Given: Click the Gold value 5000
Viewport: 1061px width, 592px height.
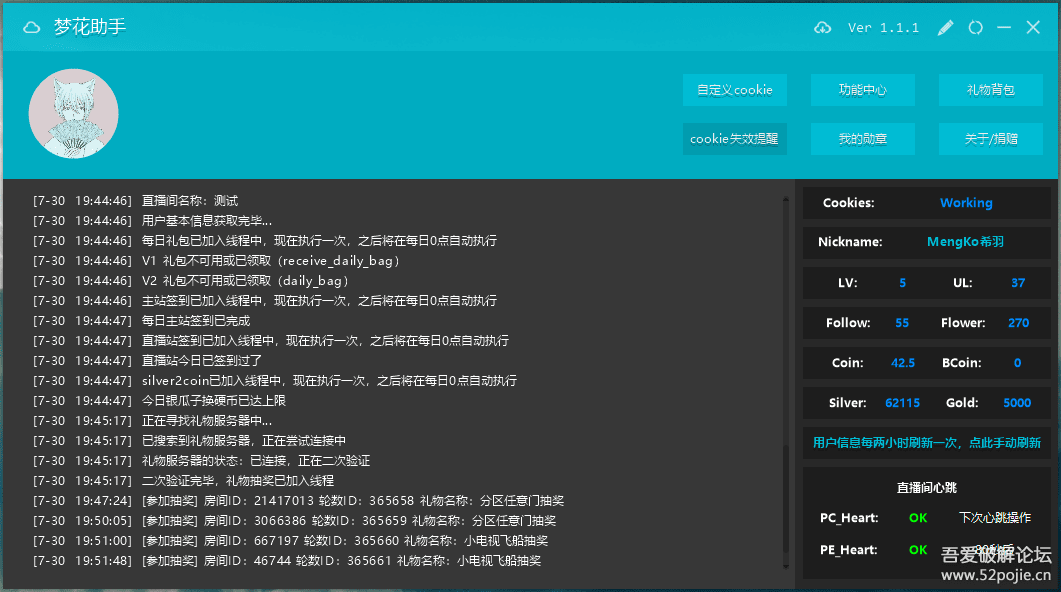Looking at the screenshot, I should 1017,402.
